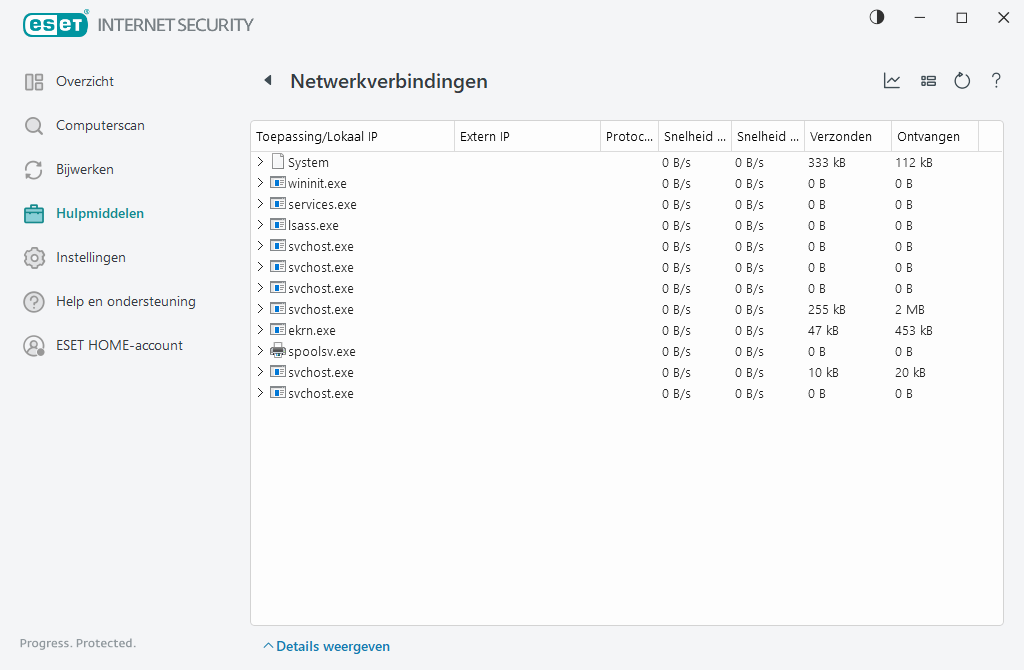Open the speed graph icon
1024x670 pixels.
(892, 81)
